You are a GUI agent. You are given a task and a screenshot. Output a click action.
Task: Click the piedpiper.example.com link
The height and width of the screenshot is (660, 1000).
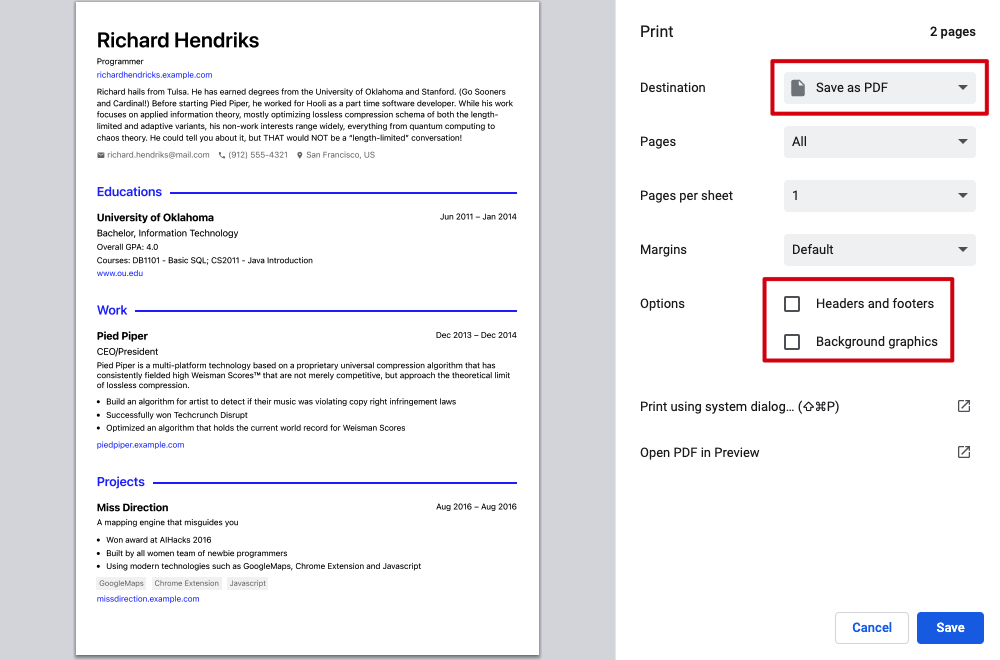140,445
